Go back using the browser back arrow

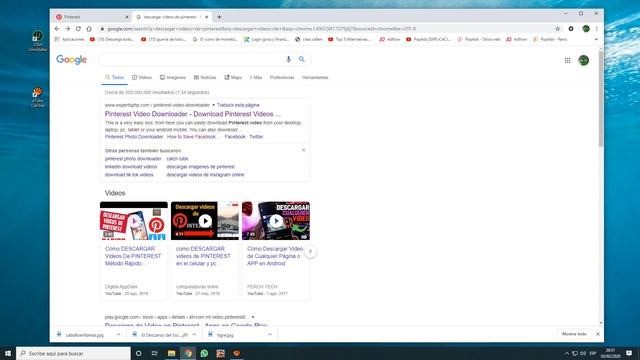coord(57,29)
